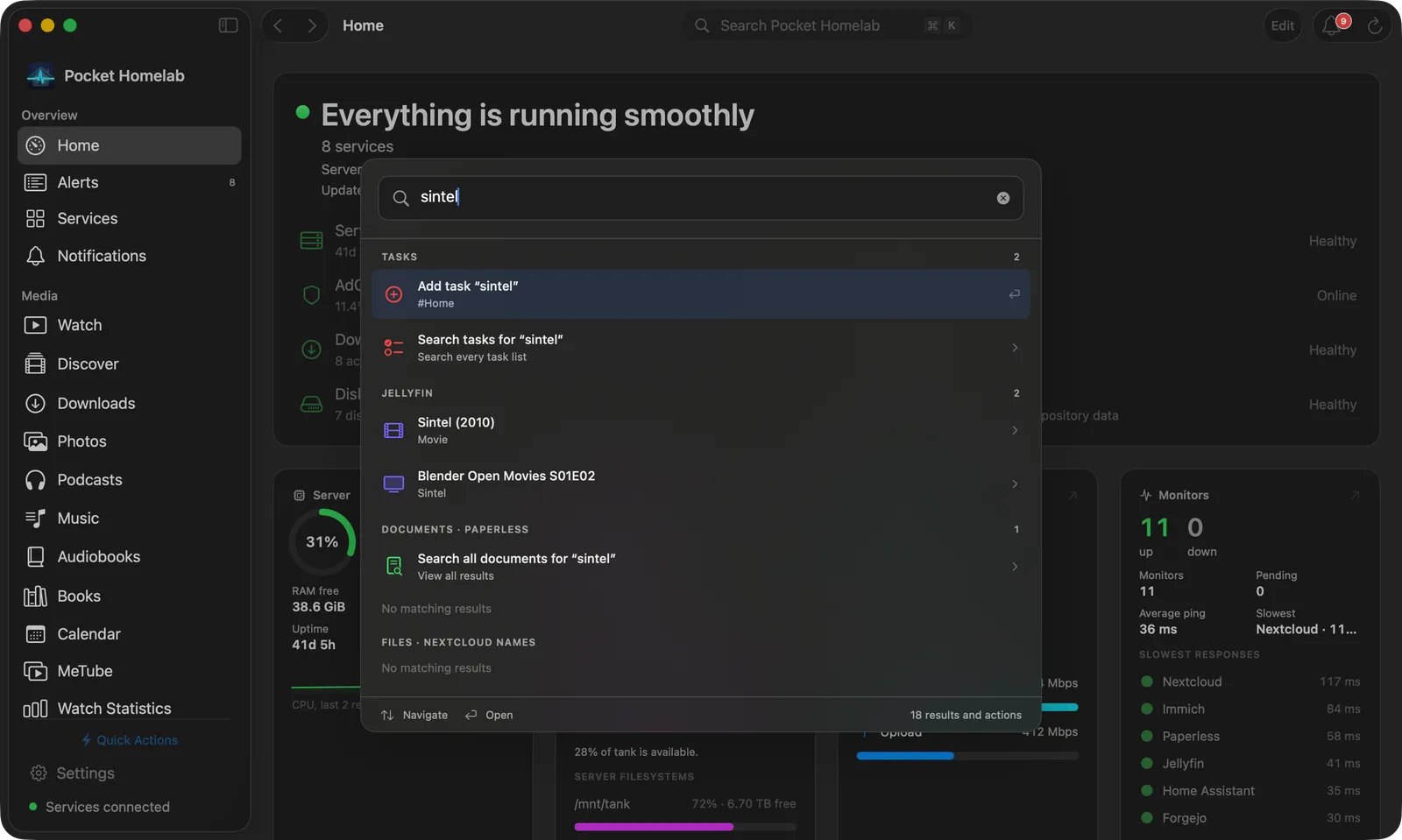Image resolution: width=1402 pixels, height=840 pixels.
Task: Click chevron on Search tasks row
Action: [1015, 348]
